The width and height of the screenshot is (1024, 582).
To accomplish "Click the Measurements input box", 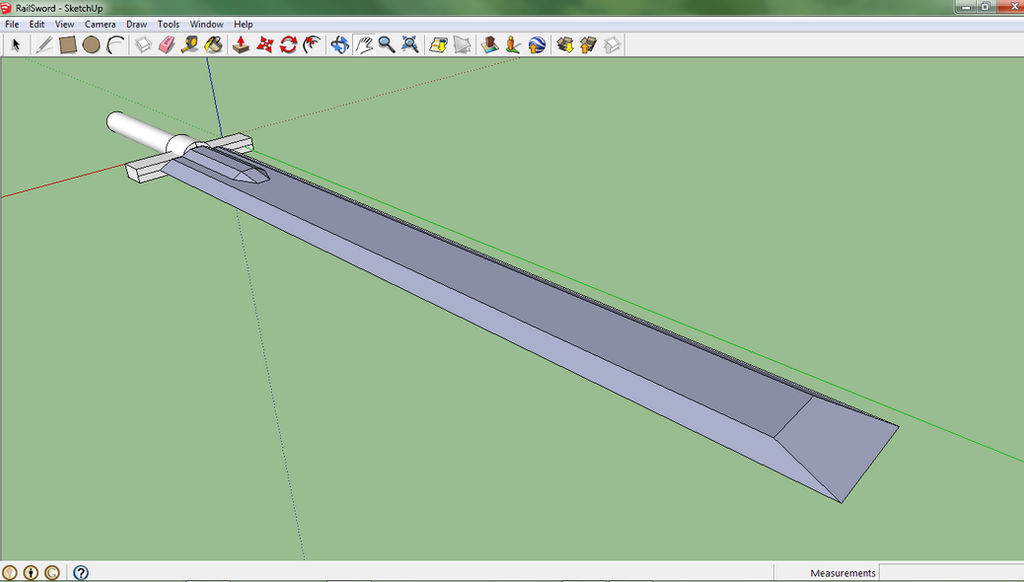I will tap(952, 573).
